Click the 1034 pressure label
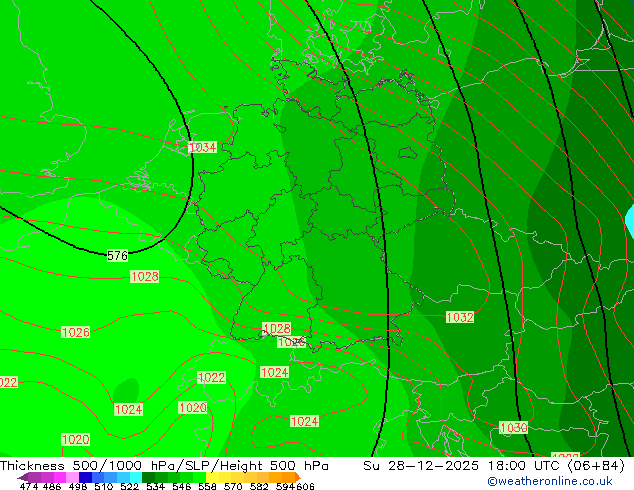 click(x=203, y=147)
